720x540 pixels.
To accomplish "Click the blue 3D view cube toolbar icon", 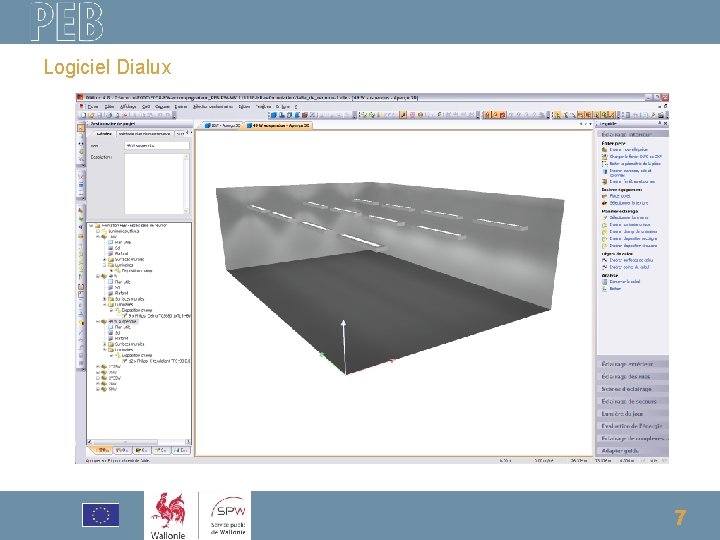I will [274, 115].
